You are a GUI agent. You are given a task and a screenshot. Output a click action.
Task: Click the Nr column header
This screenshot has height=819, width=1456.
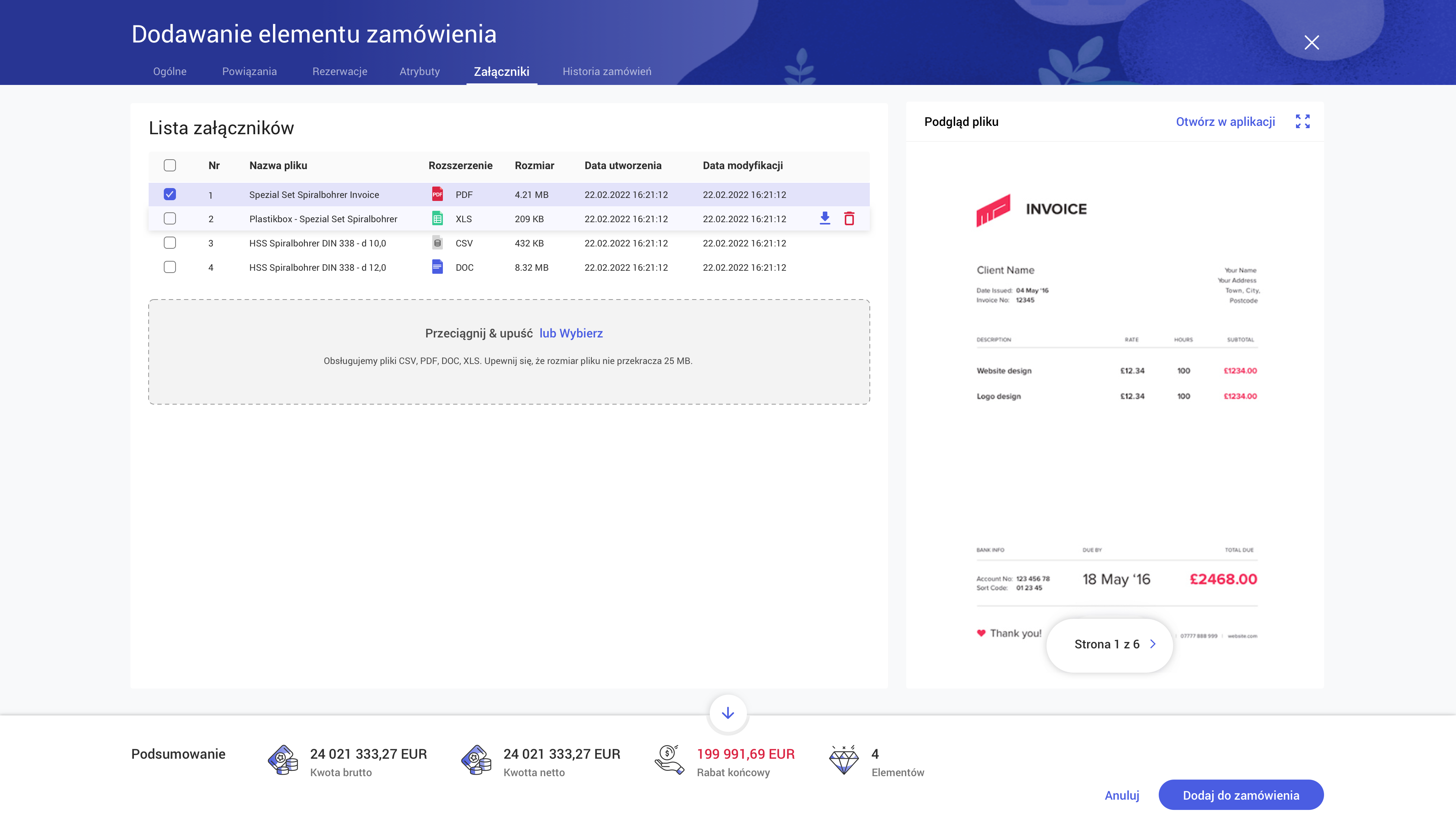[x=213, y=166]
